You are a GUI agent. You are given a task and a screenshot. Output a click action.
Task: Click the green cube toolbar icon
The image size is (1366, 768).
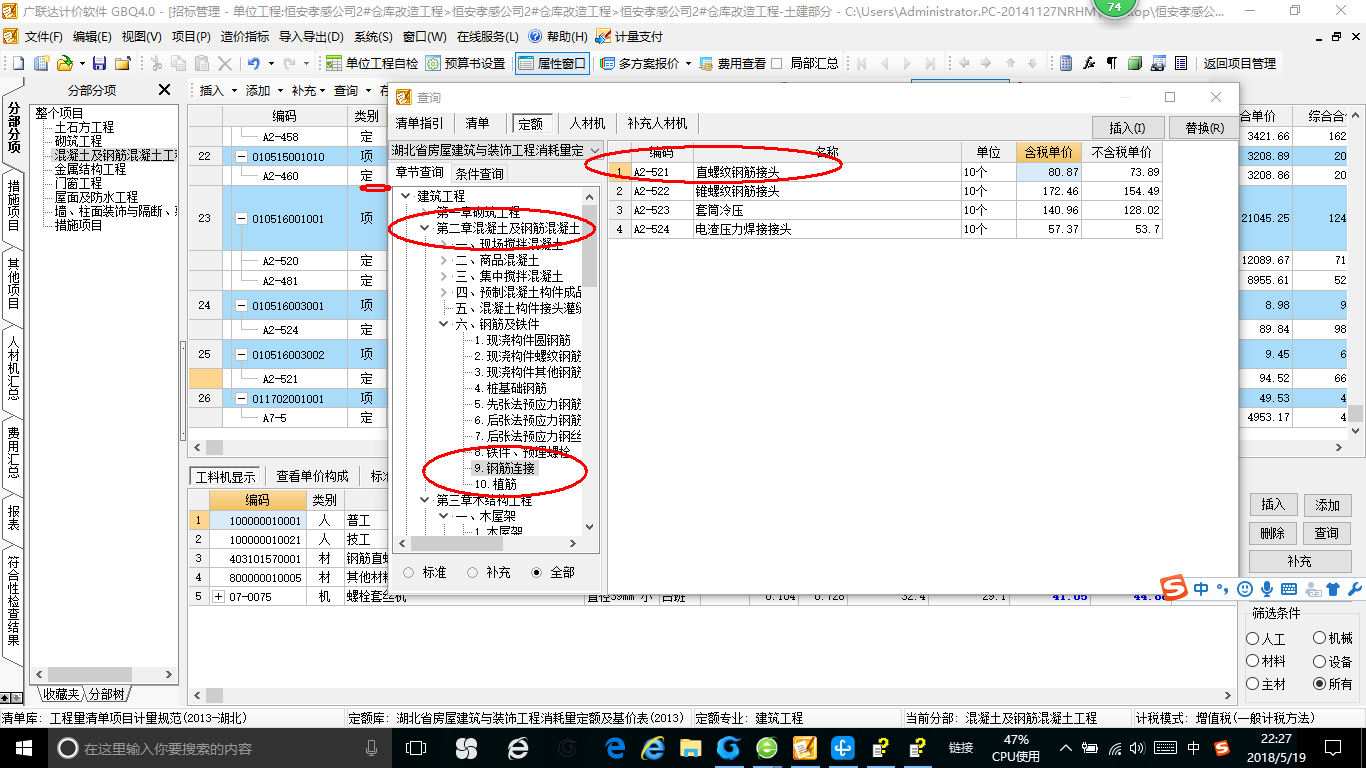pos(1134,63)
